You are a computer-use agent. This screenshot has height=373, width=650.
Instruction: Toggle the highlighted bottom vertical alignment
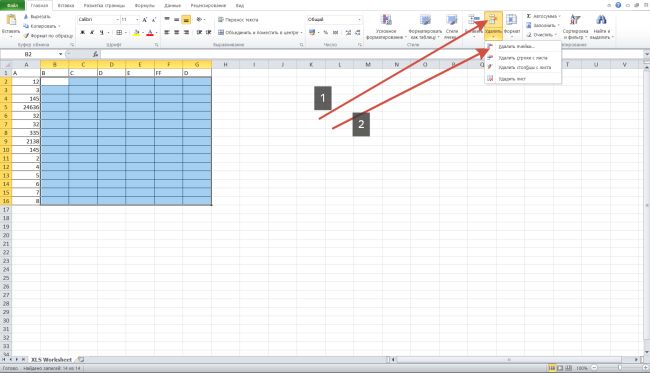coord(186,19)
